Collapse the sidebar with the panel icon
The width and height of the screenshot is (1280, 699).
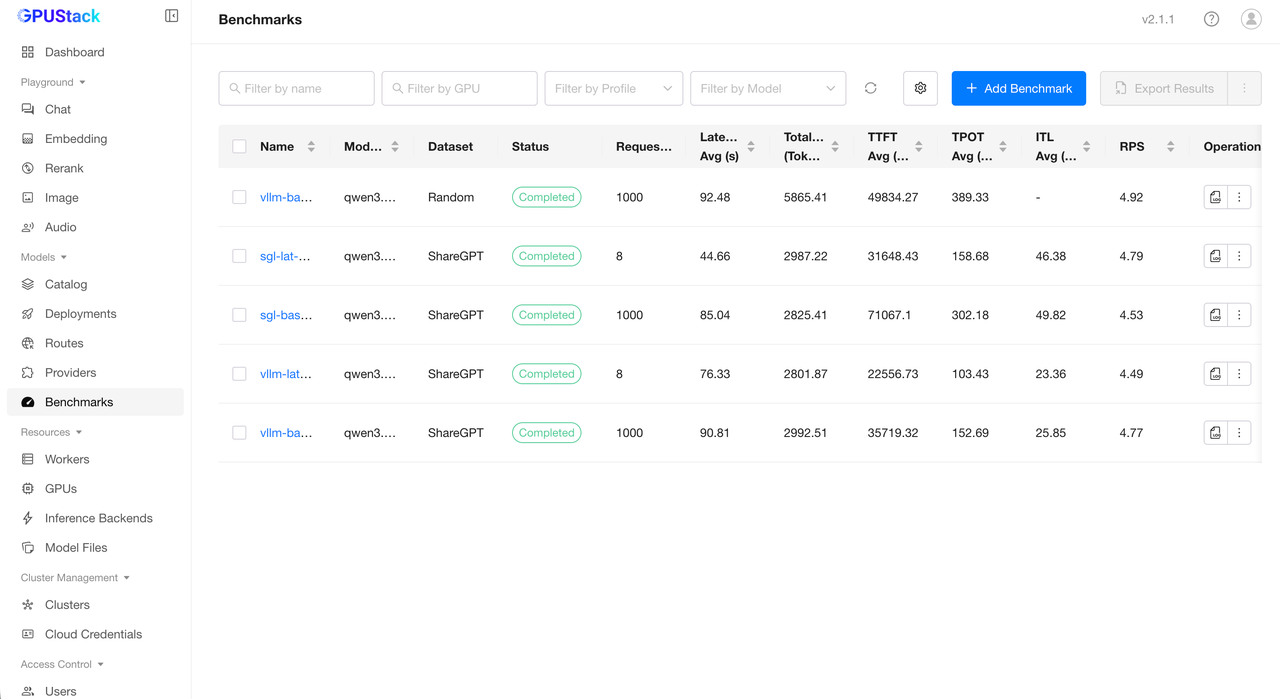(x=171, y=16)
